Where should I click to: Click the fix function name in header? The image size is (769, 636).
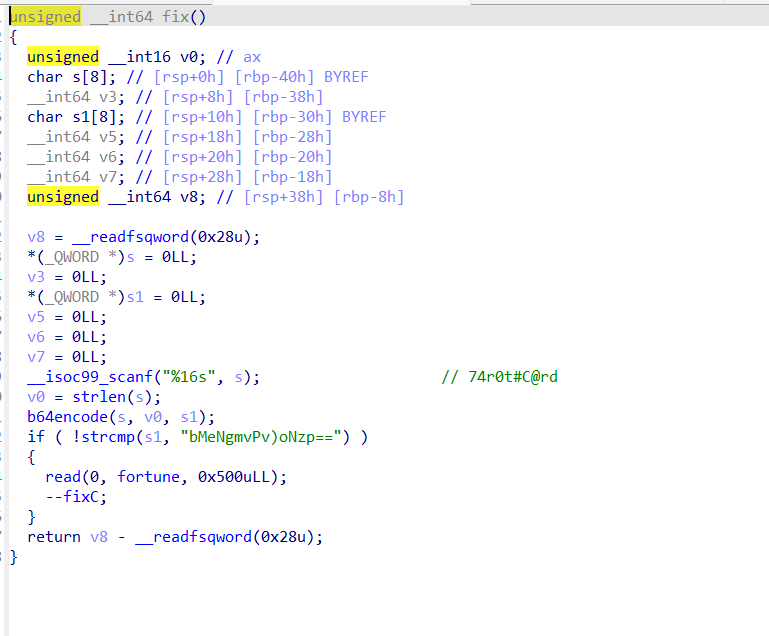pos(186,17)
